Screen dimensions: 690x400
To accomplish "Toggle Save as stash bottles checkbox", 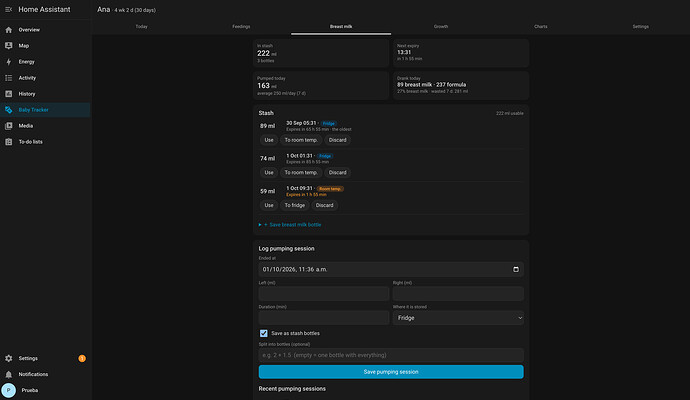I will tap(264, 333).
